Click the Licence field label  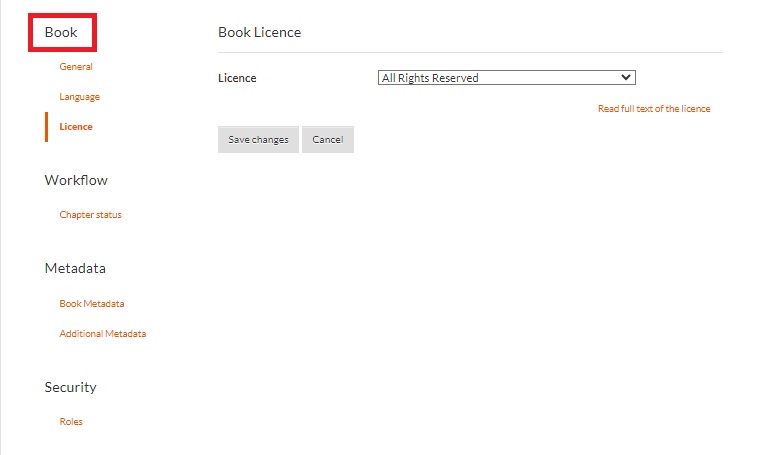[237, 78]
